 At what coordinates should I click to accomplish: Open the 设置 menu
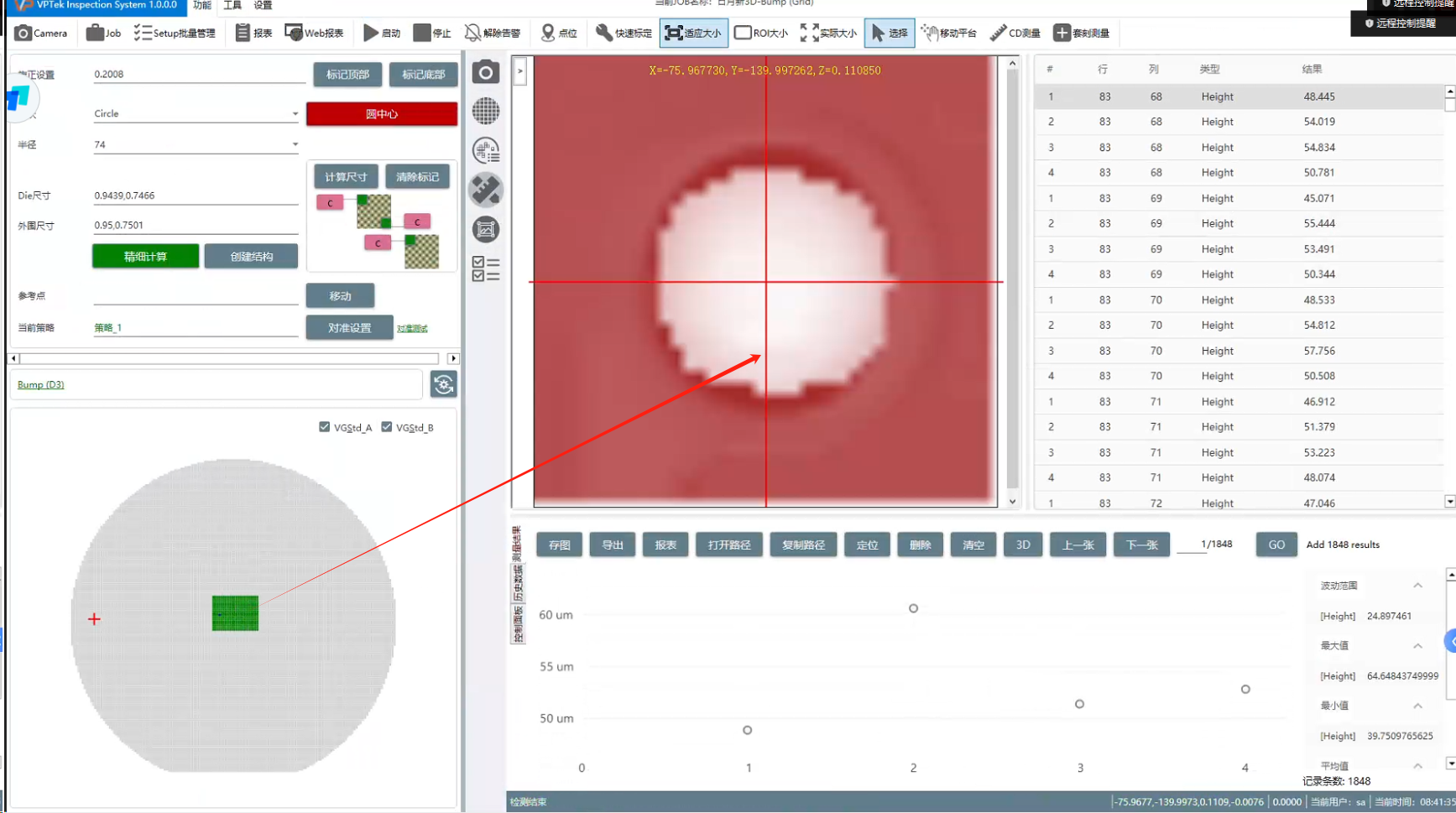tap(264, 5)
